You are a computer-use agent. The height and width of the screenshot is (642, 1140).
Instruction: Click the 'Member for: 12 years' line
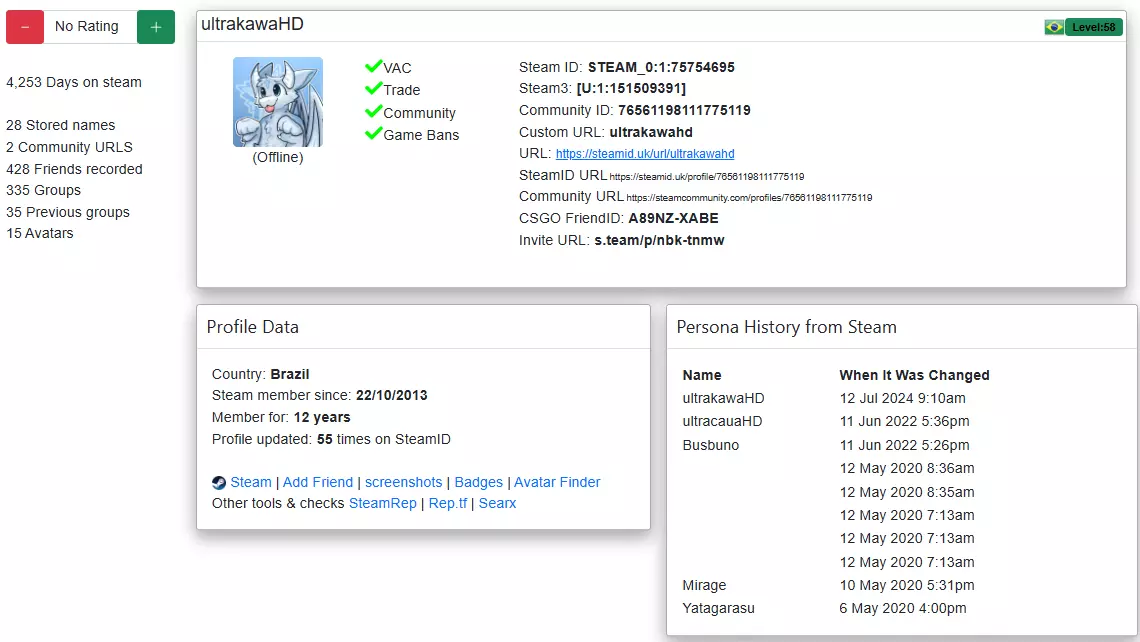(281, 417)
